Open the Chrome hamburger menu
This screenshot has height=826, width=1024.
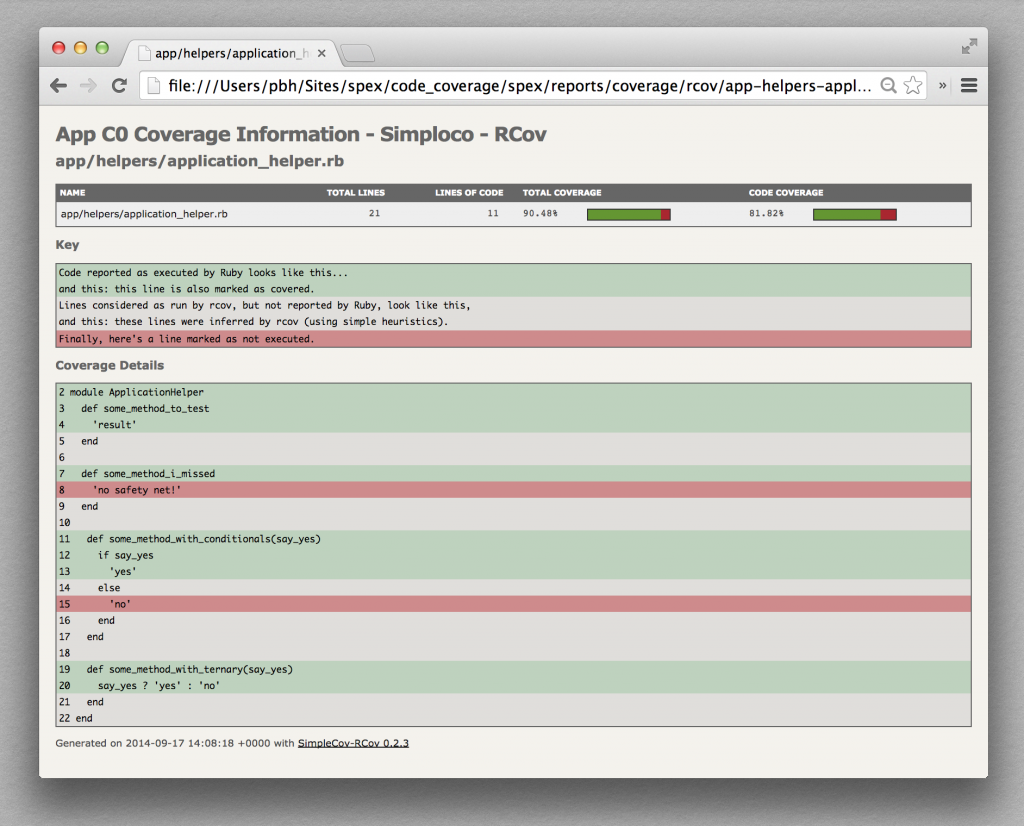tap(969, 86)
